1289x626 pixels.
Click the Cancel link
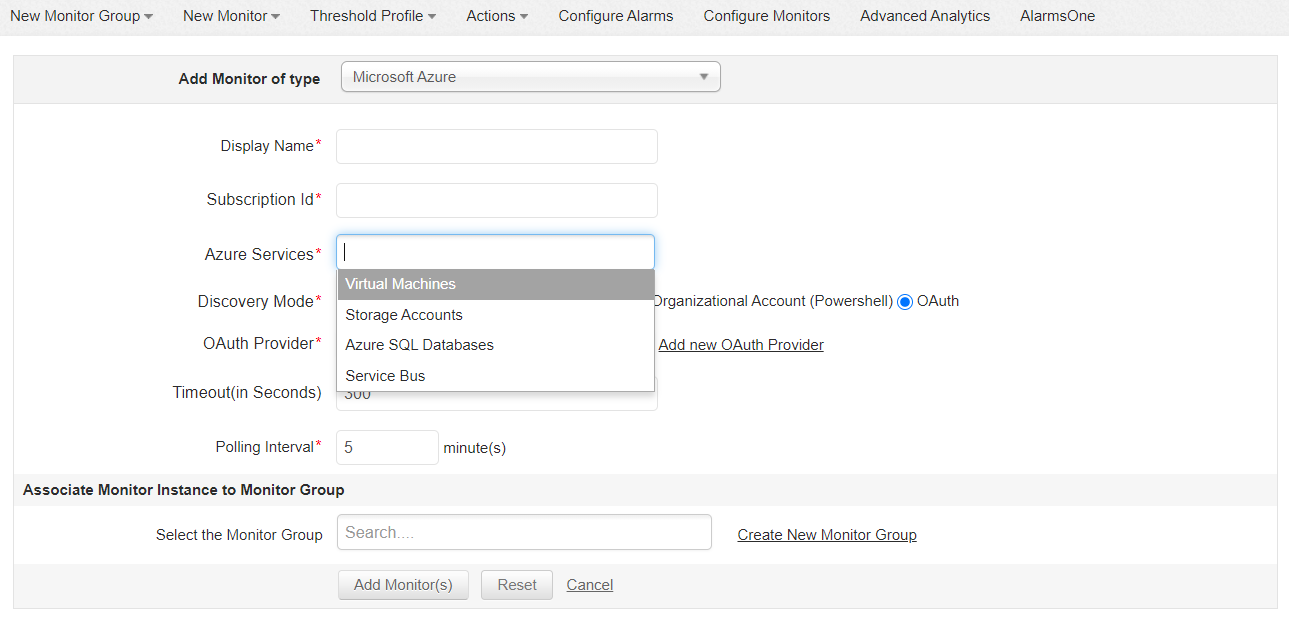[x=590, y=585]
